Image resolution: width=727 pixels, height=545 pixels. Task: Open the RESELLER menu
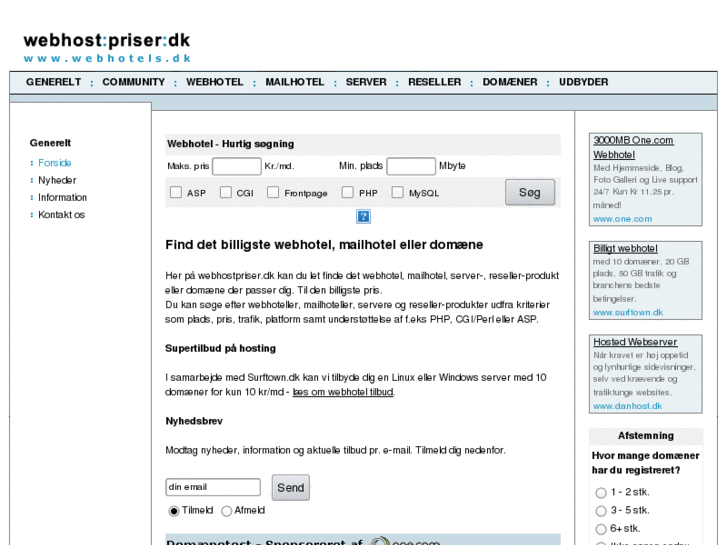434,82
